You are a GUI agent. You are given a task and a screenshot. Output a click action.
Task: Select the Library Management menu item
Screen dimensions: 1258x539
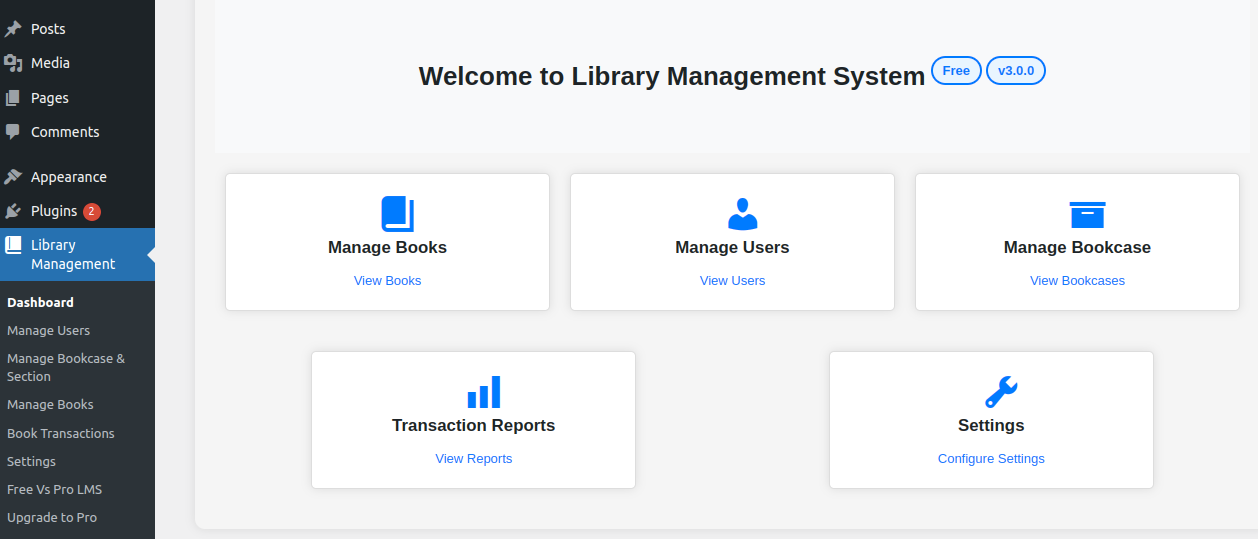[x=77, y=254]
